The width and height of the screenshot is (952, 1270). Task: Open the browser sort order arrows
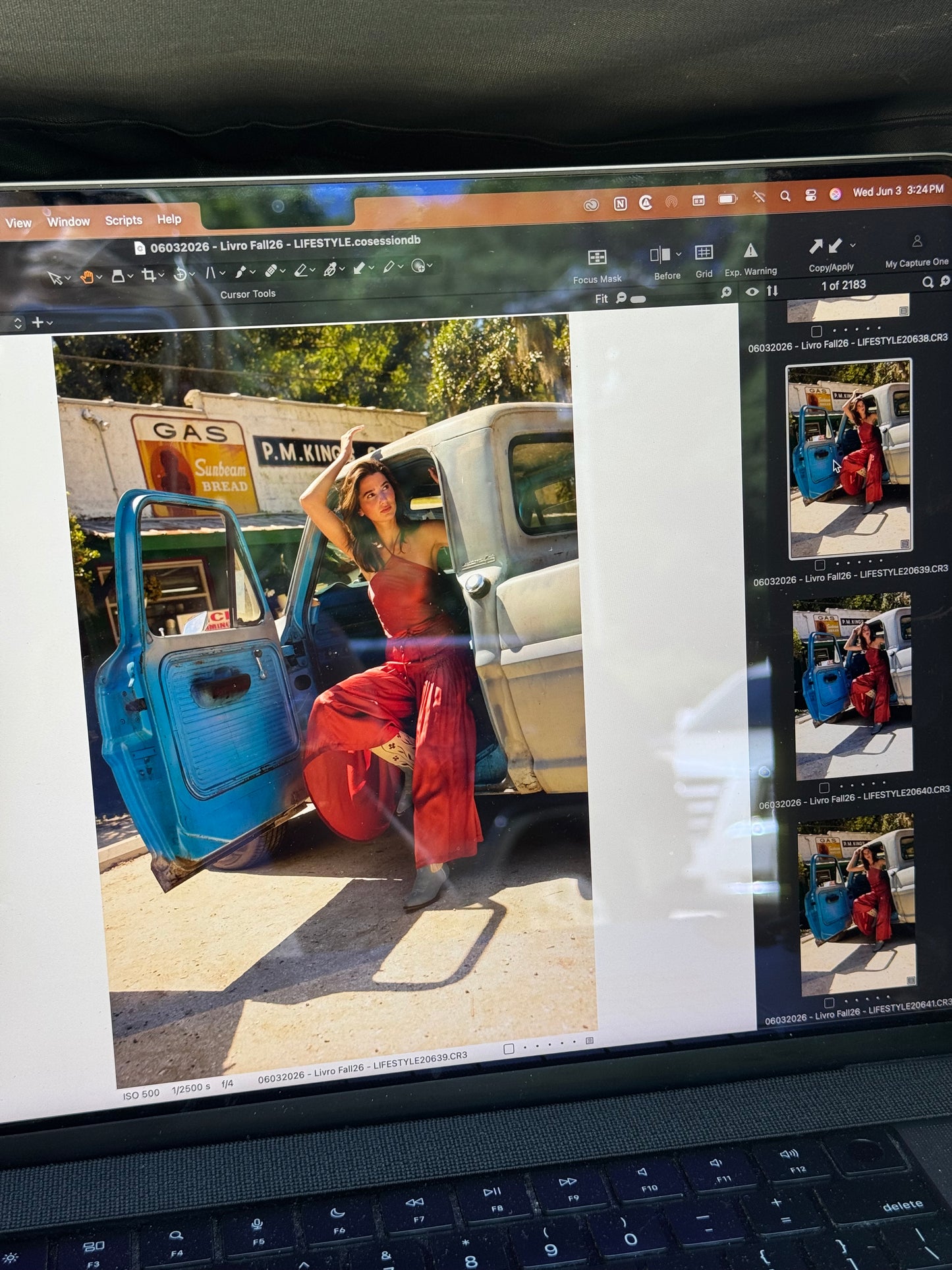coord(772,290)
